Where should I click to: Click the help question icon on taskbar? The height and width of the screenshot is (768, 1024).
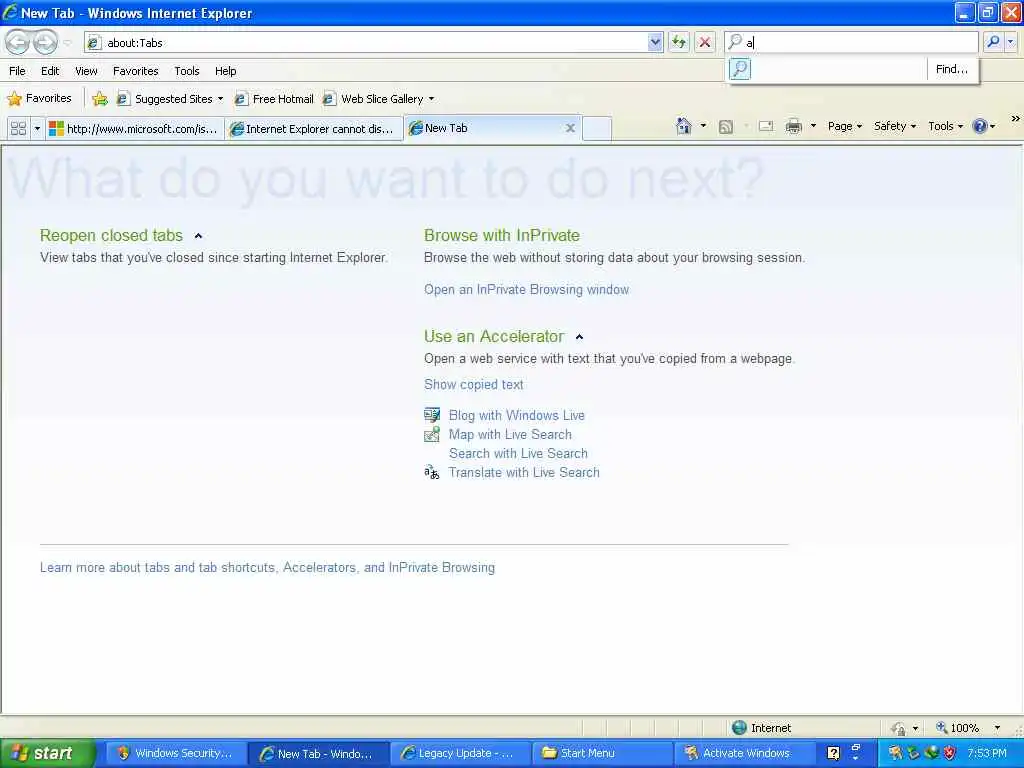(x=833, y=753)
